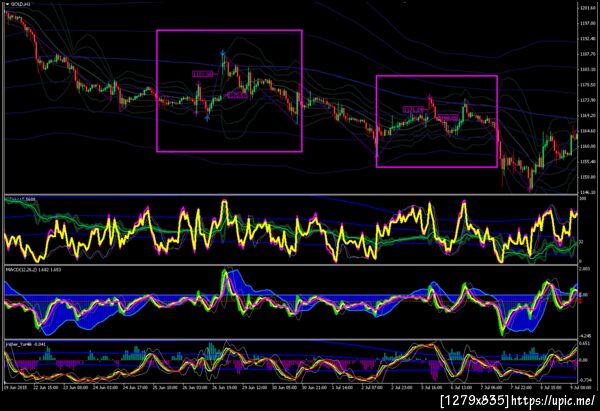Click the 19 Jun 2015 time axis label
Viewport: 600px width, 411px height.
[15, 387]
